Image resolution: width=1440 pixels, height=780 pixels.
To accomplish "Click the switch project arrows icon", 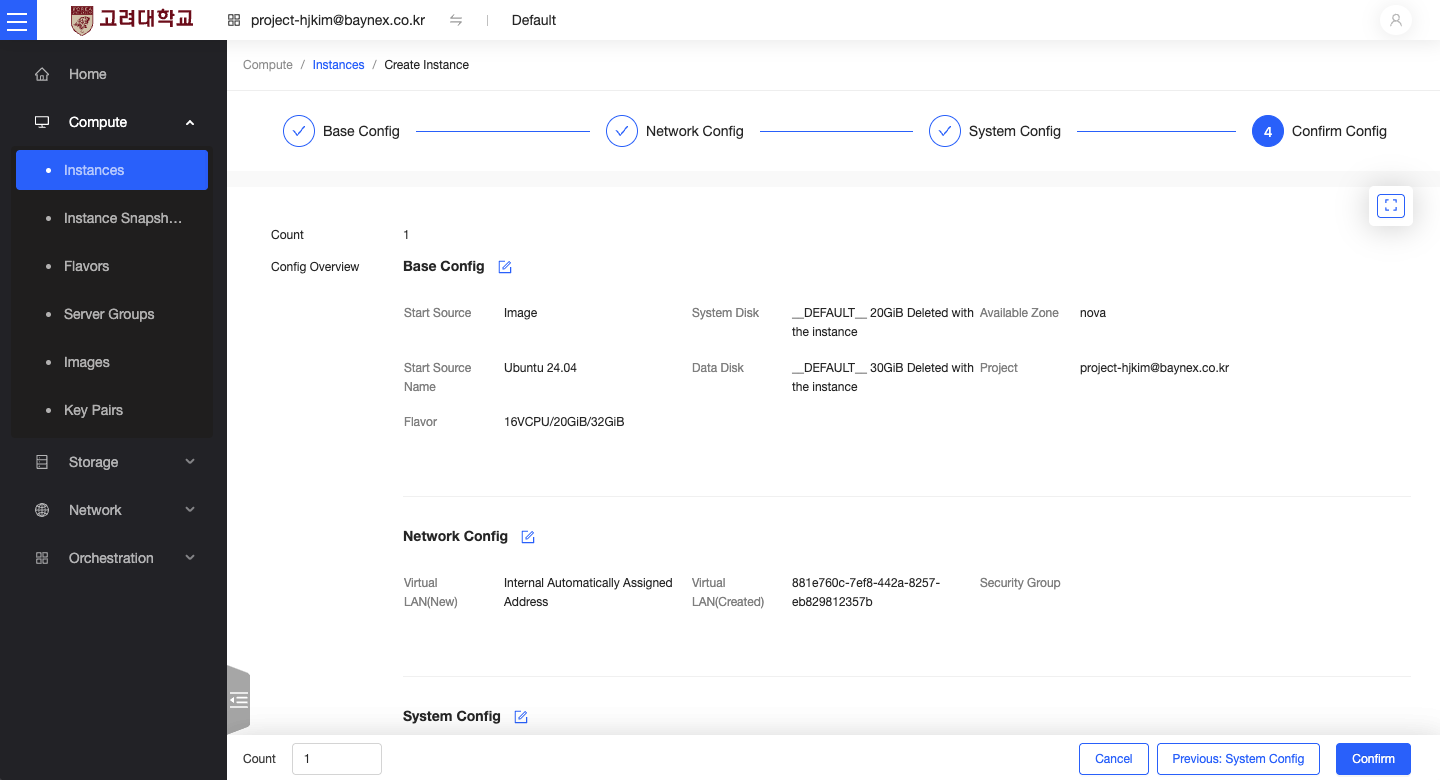I will (456, 20).
